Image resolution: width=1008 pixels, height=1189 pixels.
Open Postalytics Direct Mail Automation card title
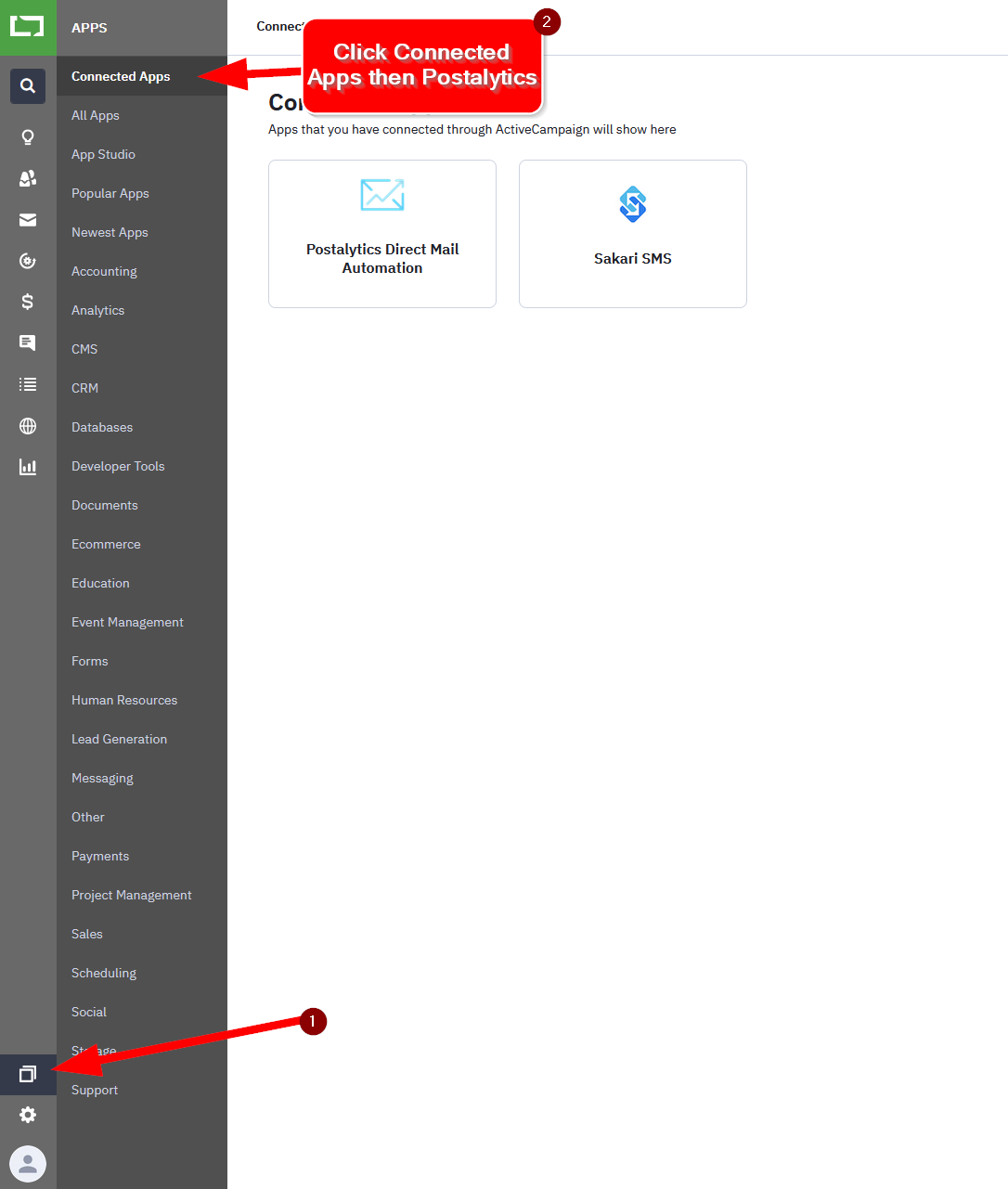[382, 258]
